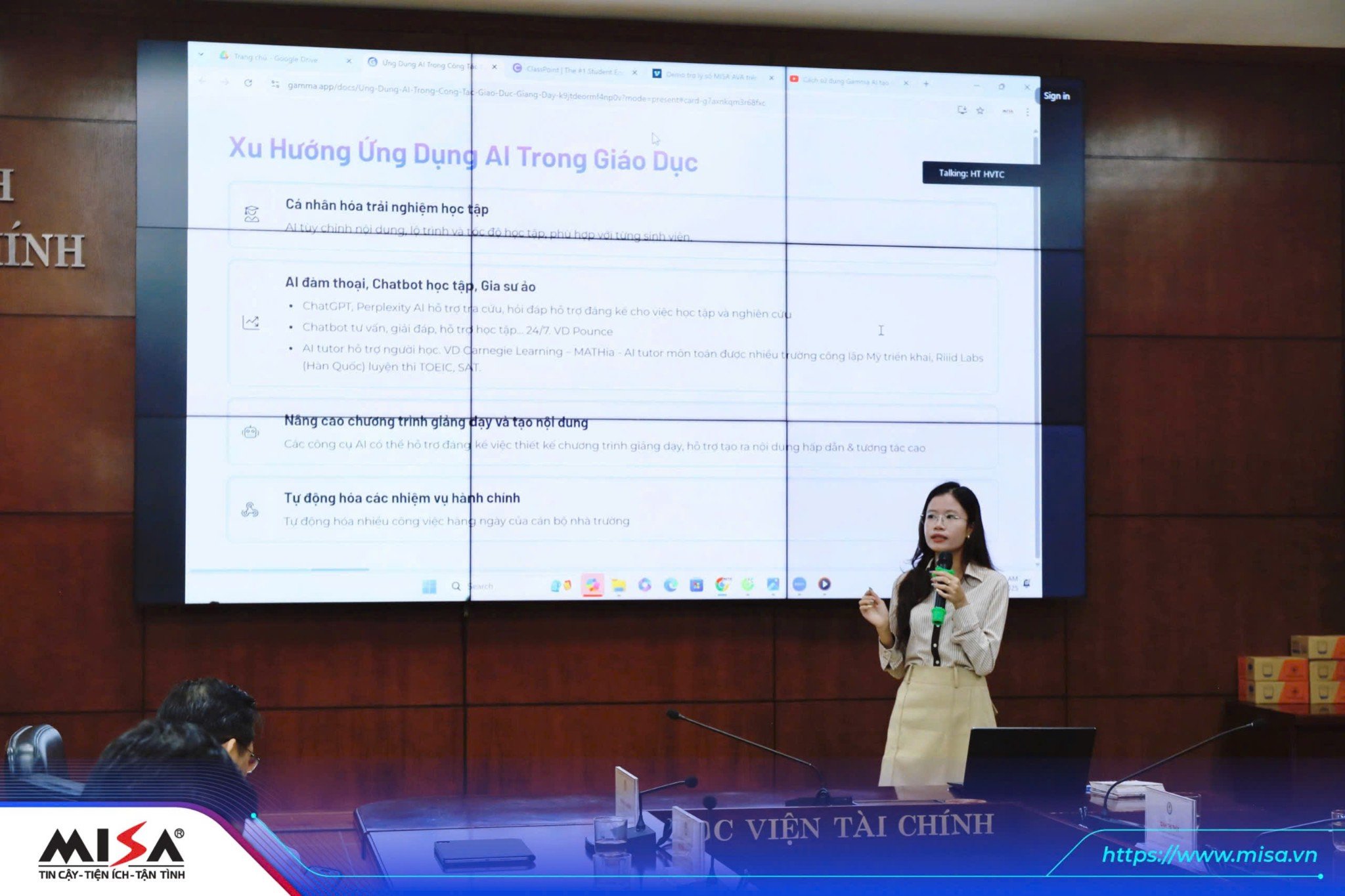Open the media player taskbar icon
The image size is (1345, 896).
[824, 584]
